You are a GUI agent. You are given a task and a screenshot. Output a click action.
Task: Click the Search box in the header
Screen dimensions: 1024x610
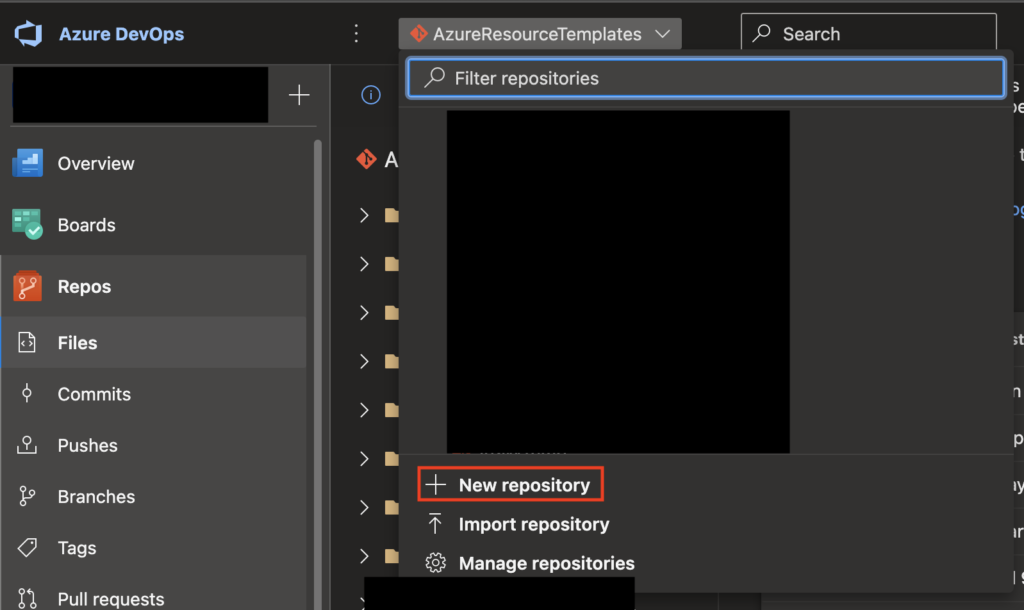tap(869, 34)
